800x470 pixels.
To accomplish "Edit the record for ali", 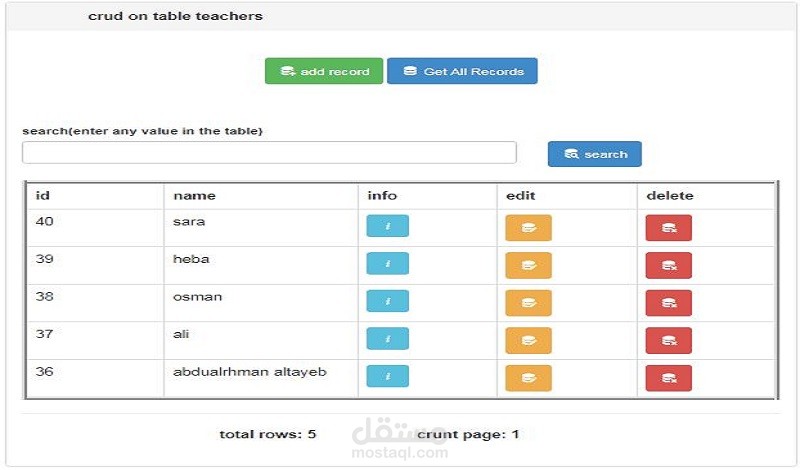I will click(x=528, y=340).
